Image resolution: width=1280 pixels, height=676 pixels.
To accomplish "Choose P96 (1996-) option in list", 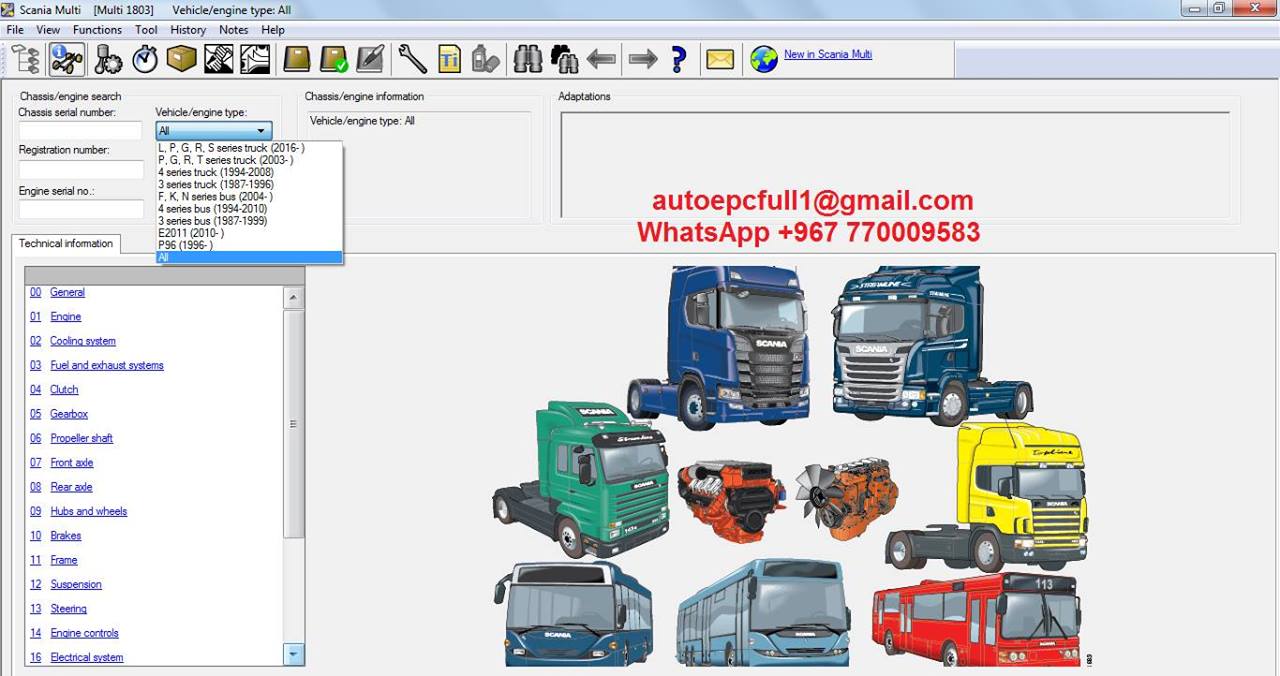I will (249, 245).
